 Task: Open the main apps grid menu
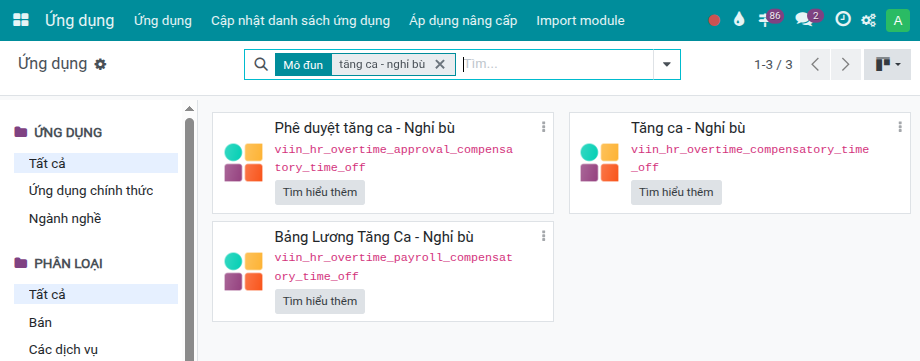(x=21, y=21)
